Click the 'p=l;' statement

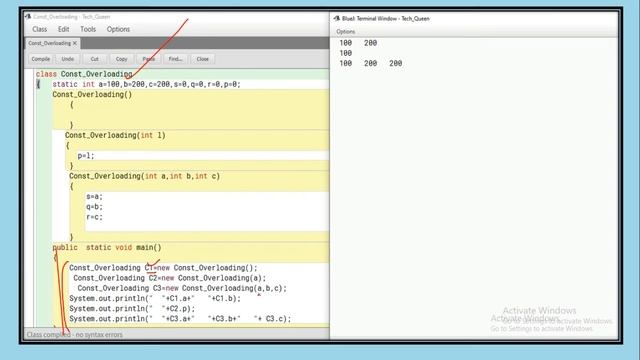point(86,156)
